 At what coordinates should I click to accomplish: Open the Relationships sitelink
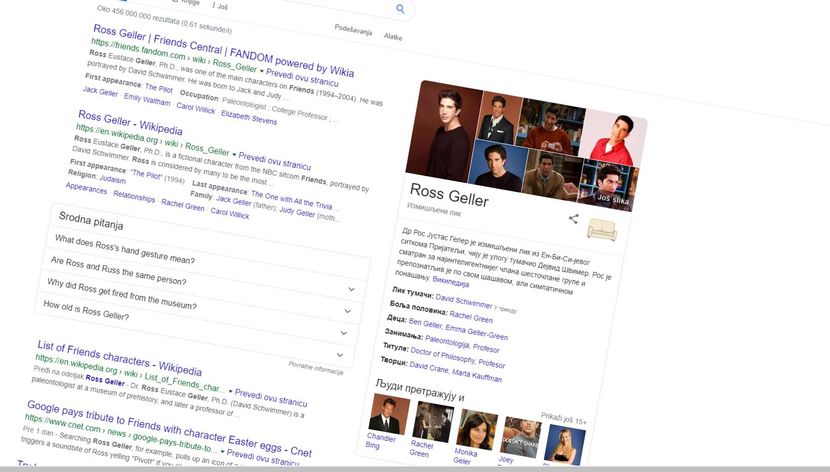tap(134, 197)
